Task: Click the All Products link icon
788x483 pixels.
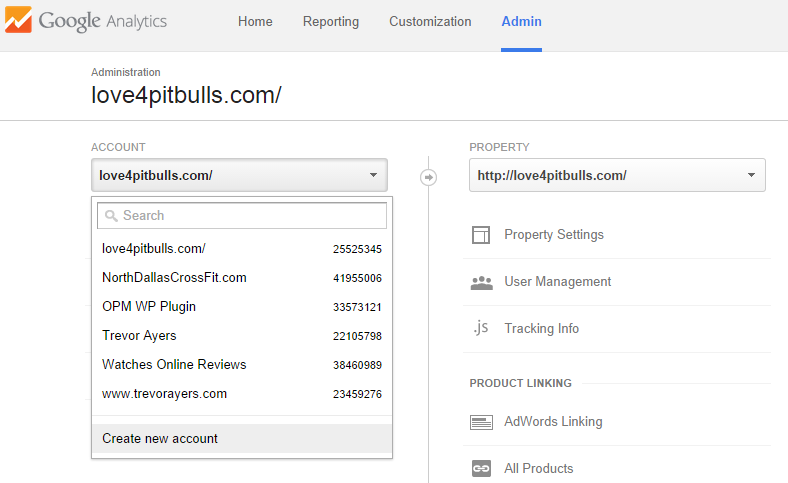Action: tap(481, 468)
